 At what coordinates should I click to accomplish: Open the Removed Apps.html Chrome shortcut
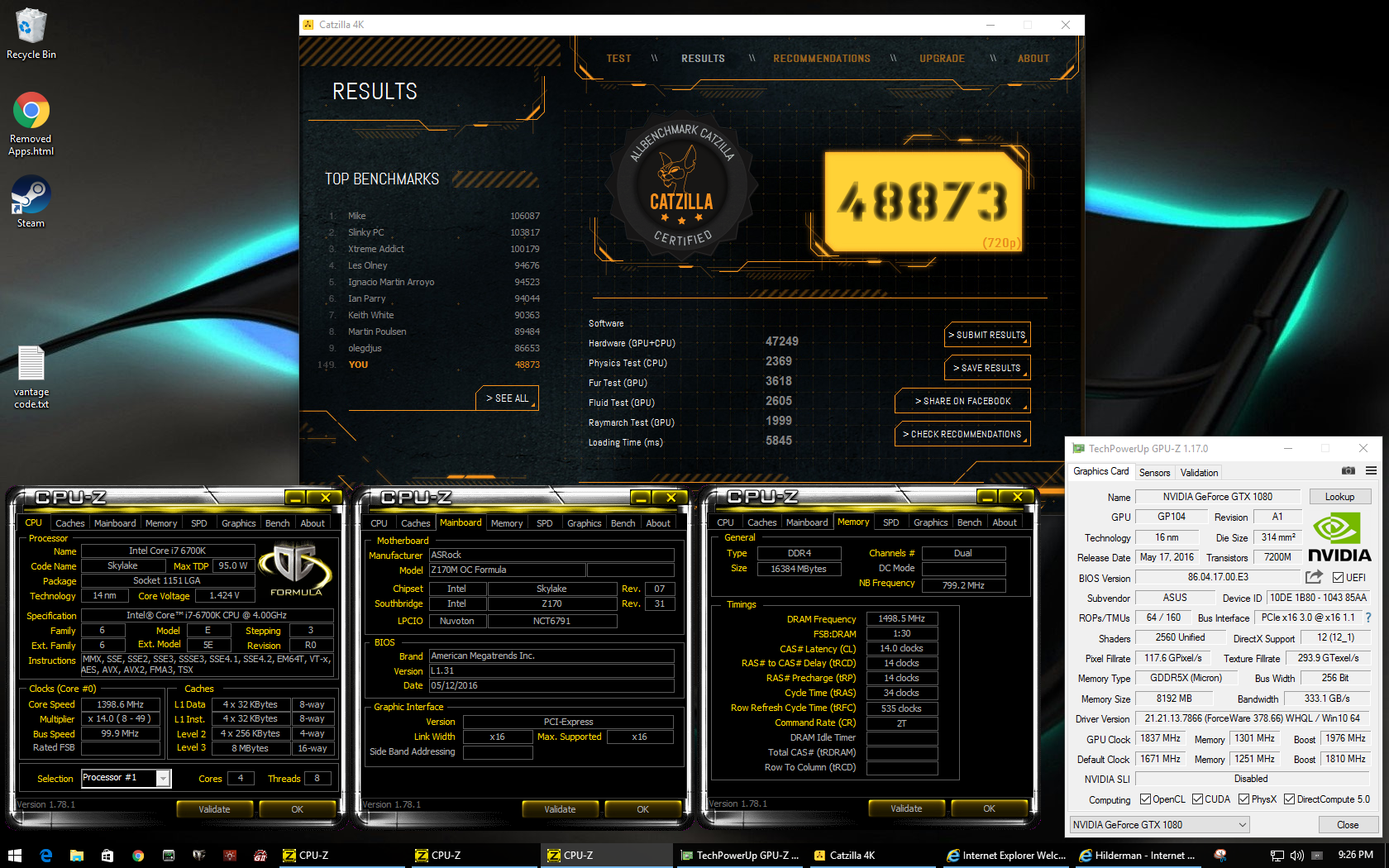31,124
